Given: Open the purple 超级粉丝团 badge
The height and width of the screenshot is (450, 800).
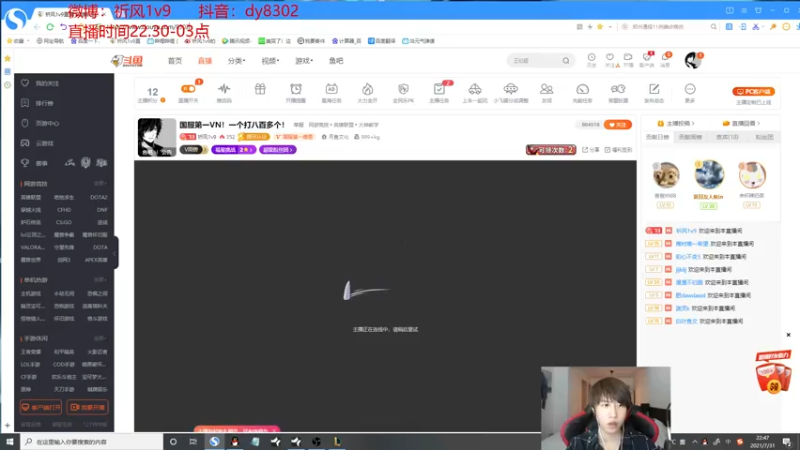Looking at the screenshot, I should pyautogui.click(x=278, y=149).
